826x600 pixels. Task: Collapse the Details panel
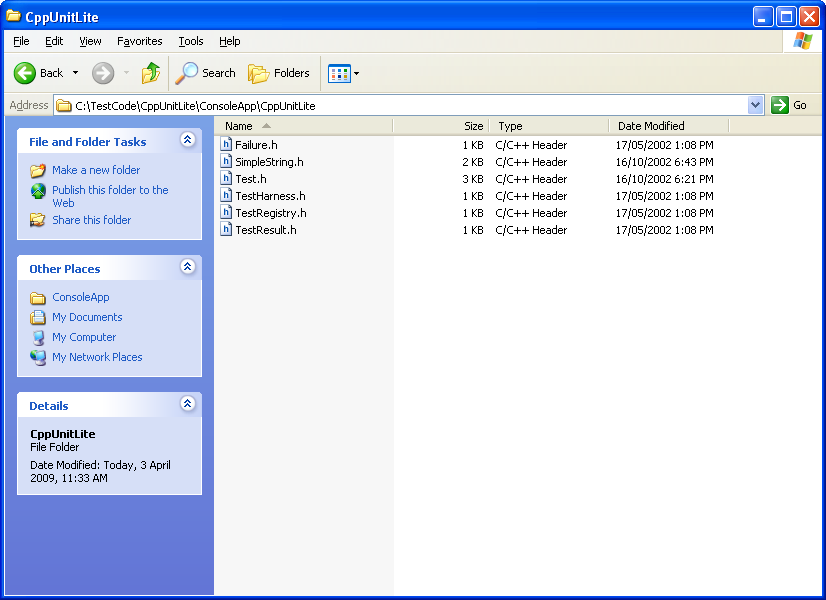coord(188,404)
